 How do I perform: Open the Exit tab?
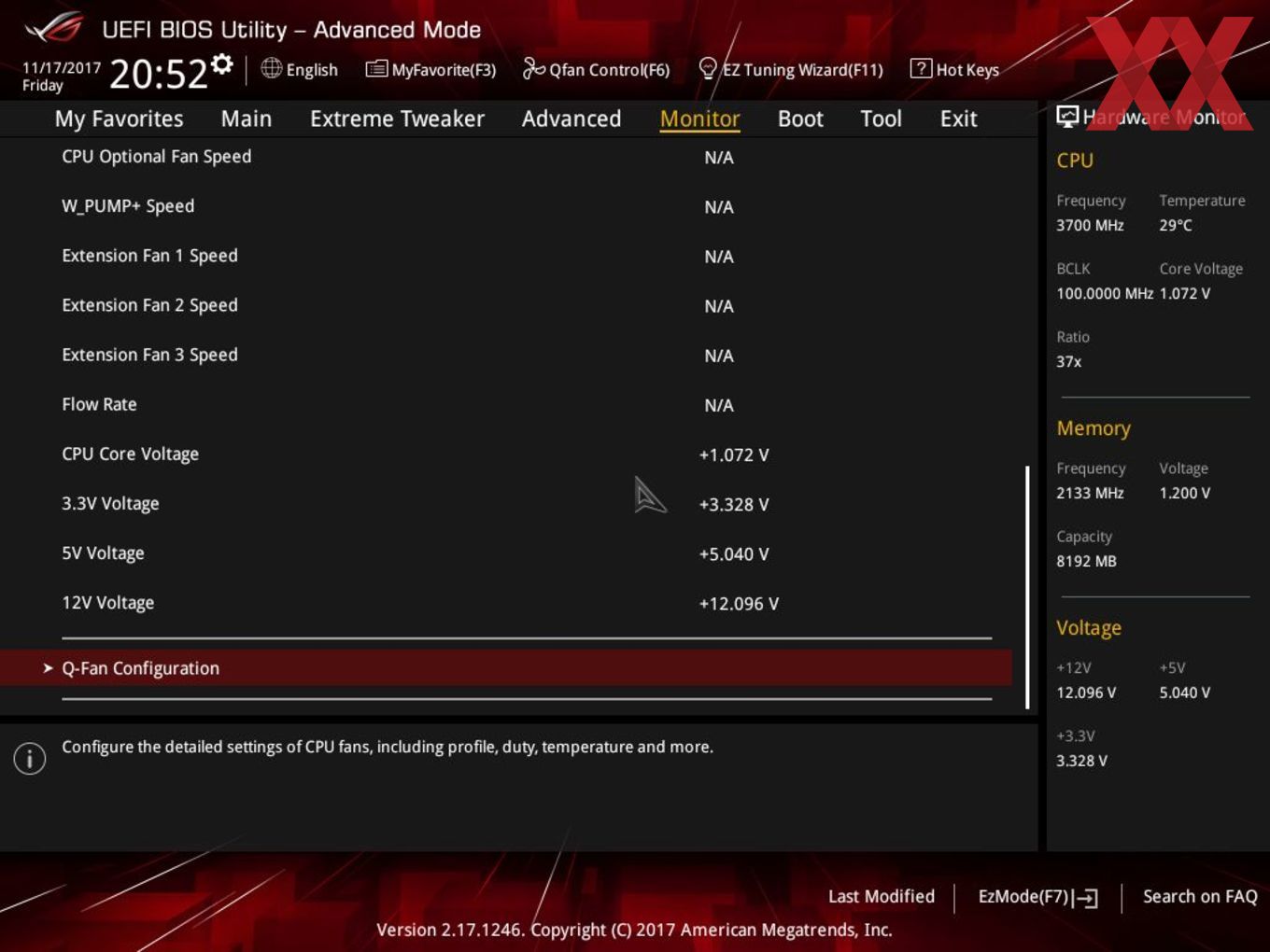(x=958, y=119)
